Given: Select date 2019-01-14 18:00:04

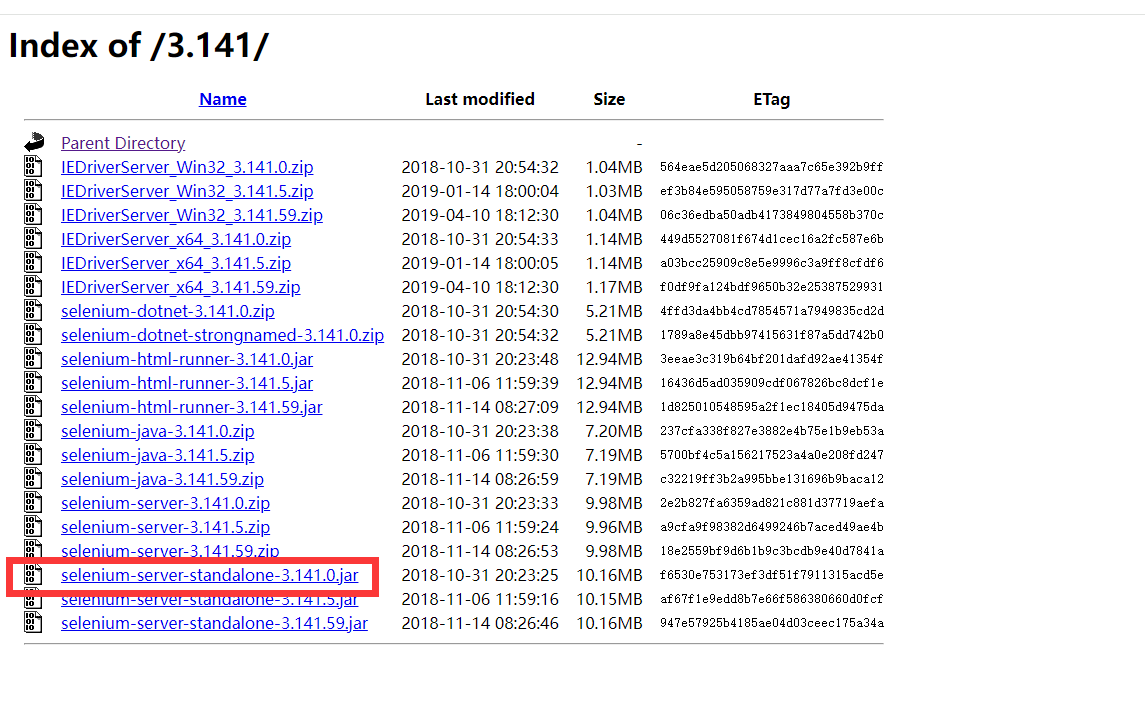Looking at the screenshot, I should [x=480, y=191].
